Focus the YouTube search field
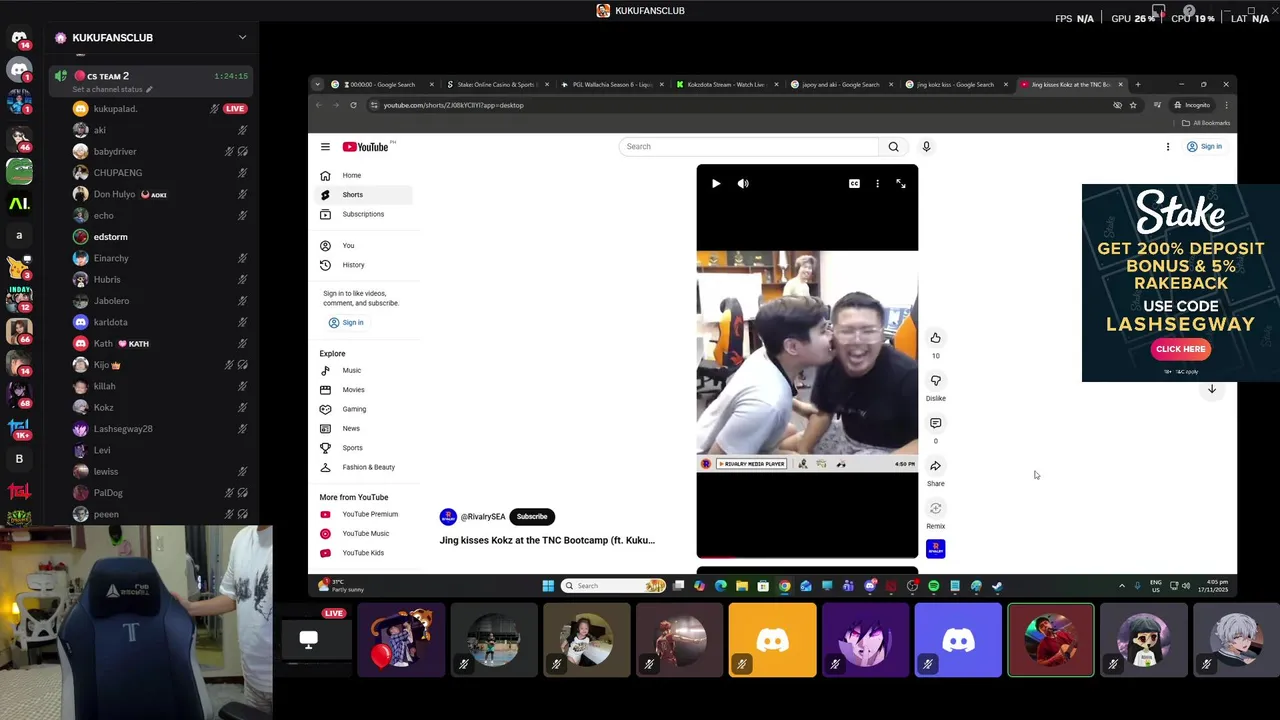The height and width of the screenshot is (720, 1280). 749,147
